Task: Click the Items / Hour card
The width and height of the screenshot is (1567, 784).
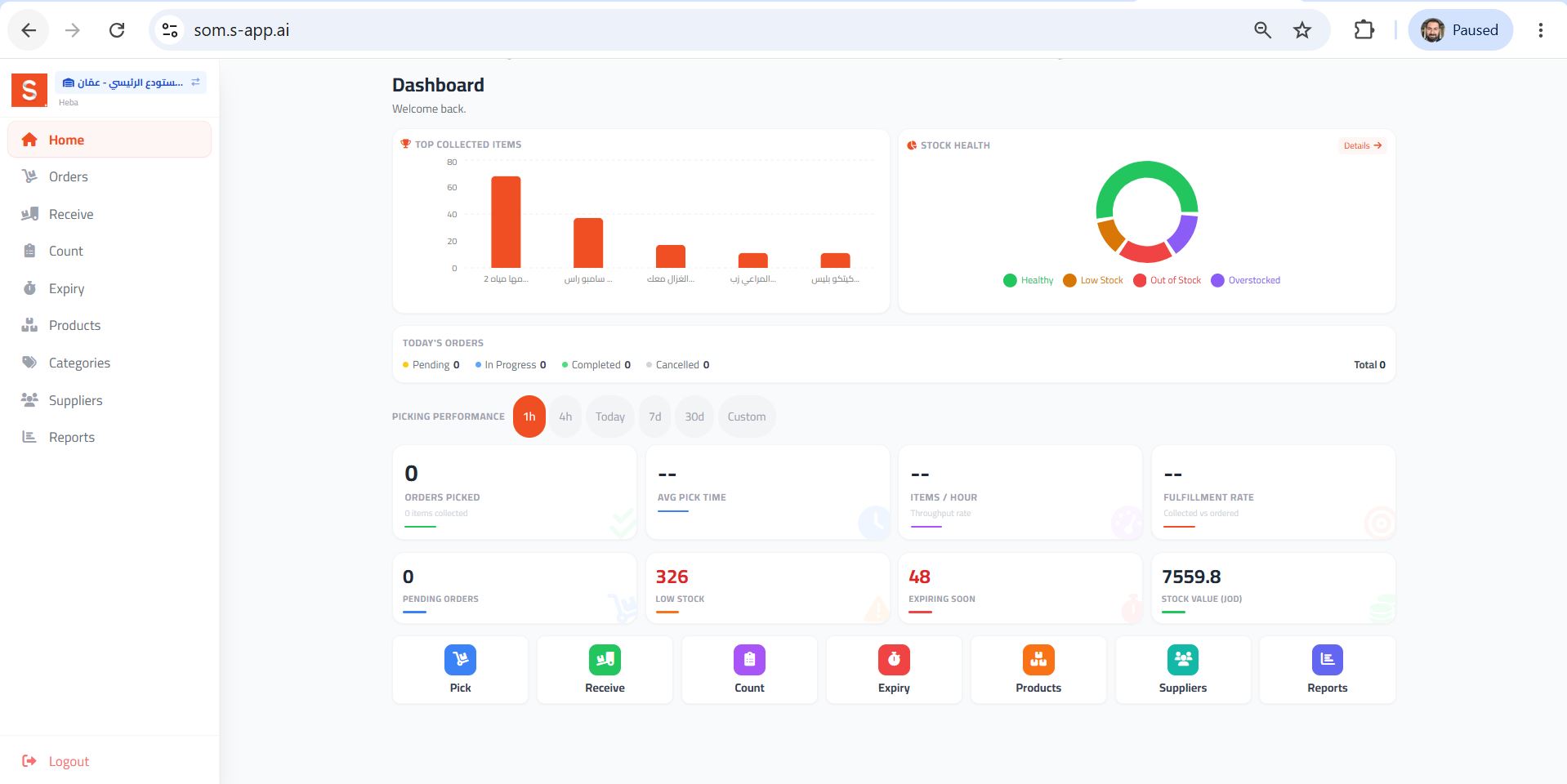Action: 1020,492
